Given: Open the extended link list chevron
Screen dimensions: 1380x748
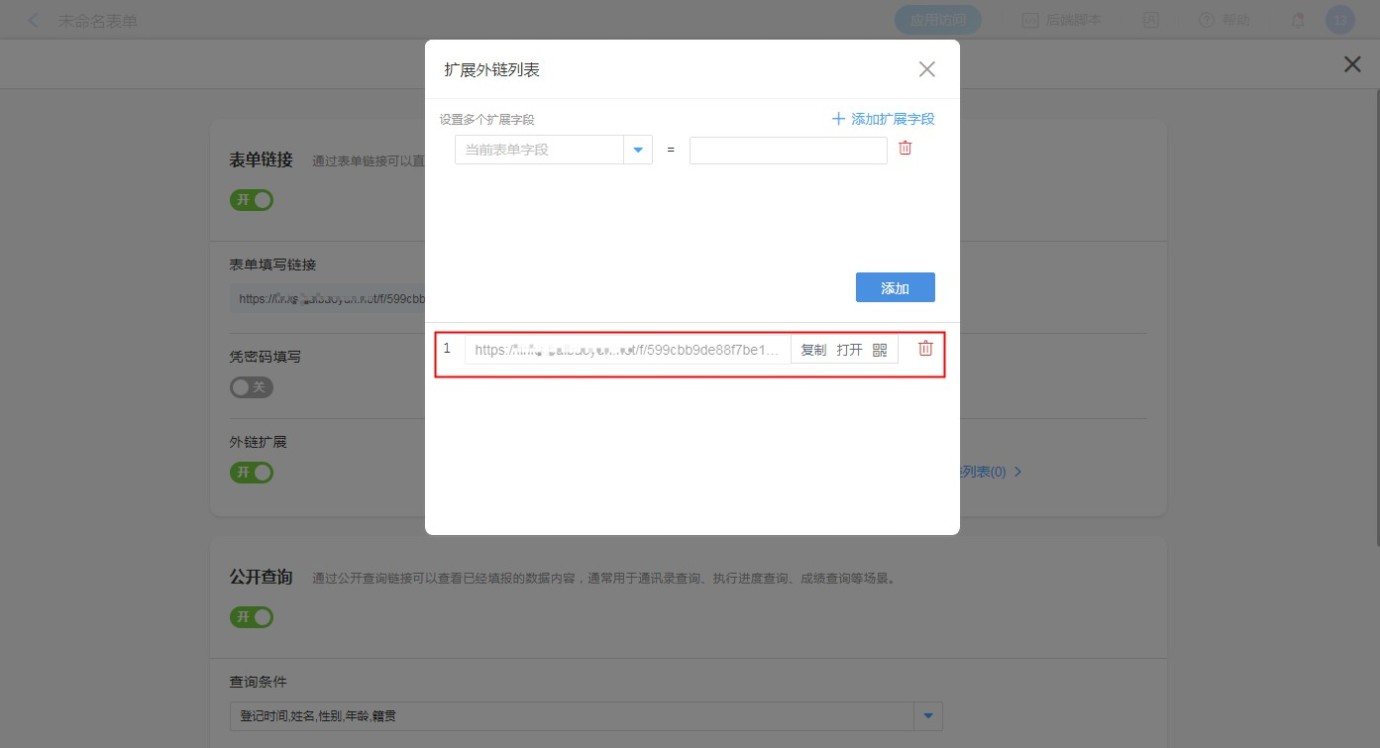Looking at the screenshot, I should tap(1018, 472).
